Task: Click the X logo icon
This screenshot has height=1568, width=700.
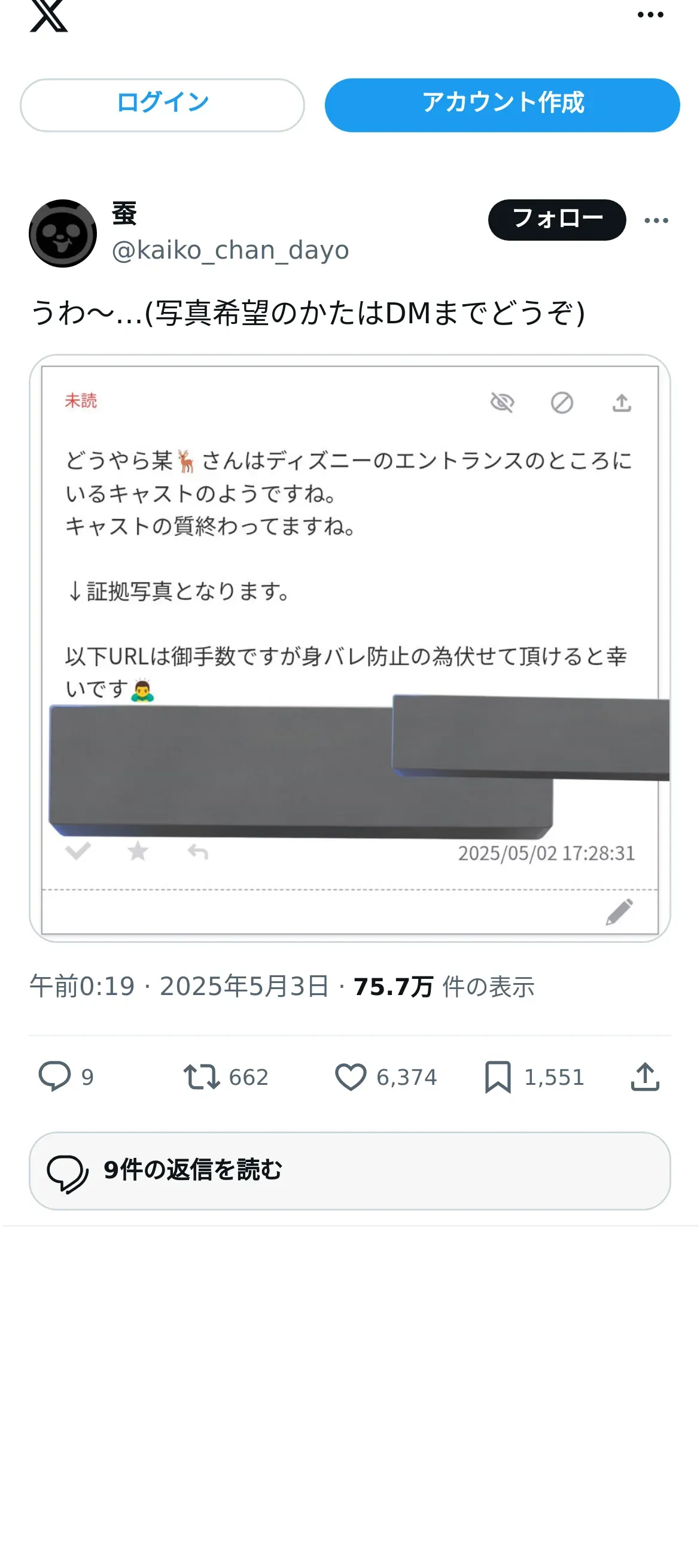Action: click(x=48, y=15)
